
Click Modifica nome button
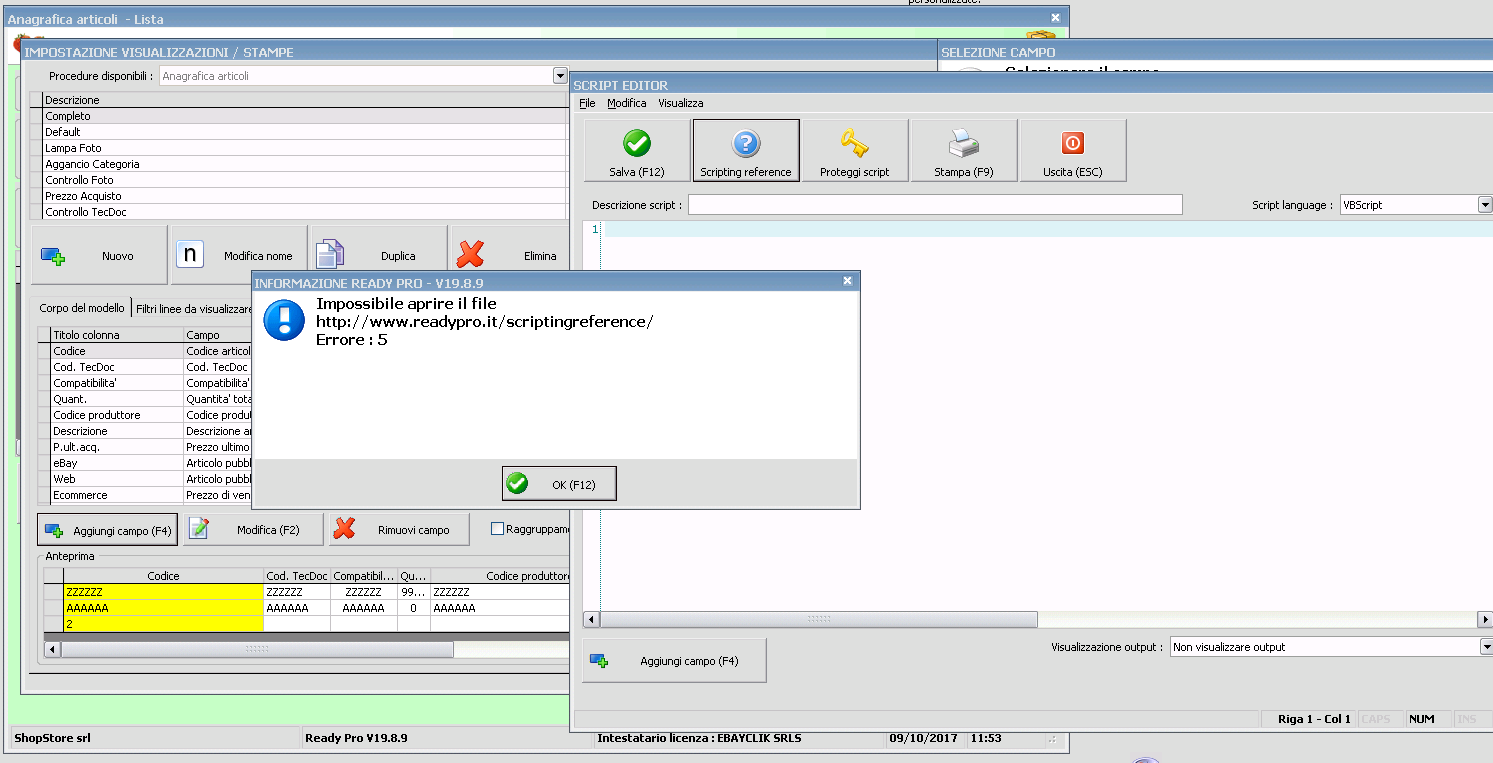240,256
